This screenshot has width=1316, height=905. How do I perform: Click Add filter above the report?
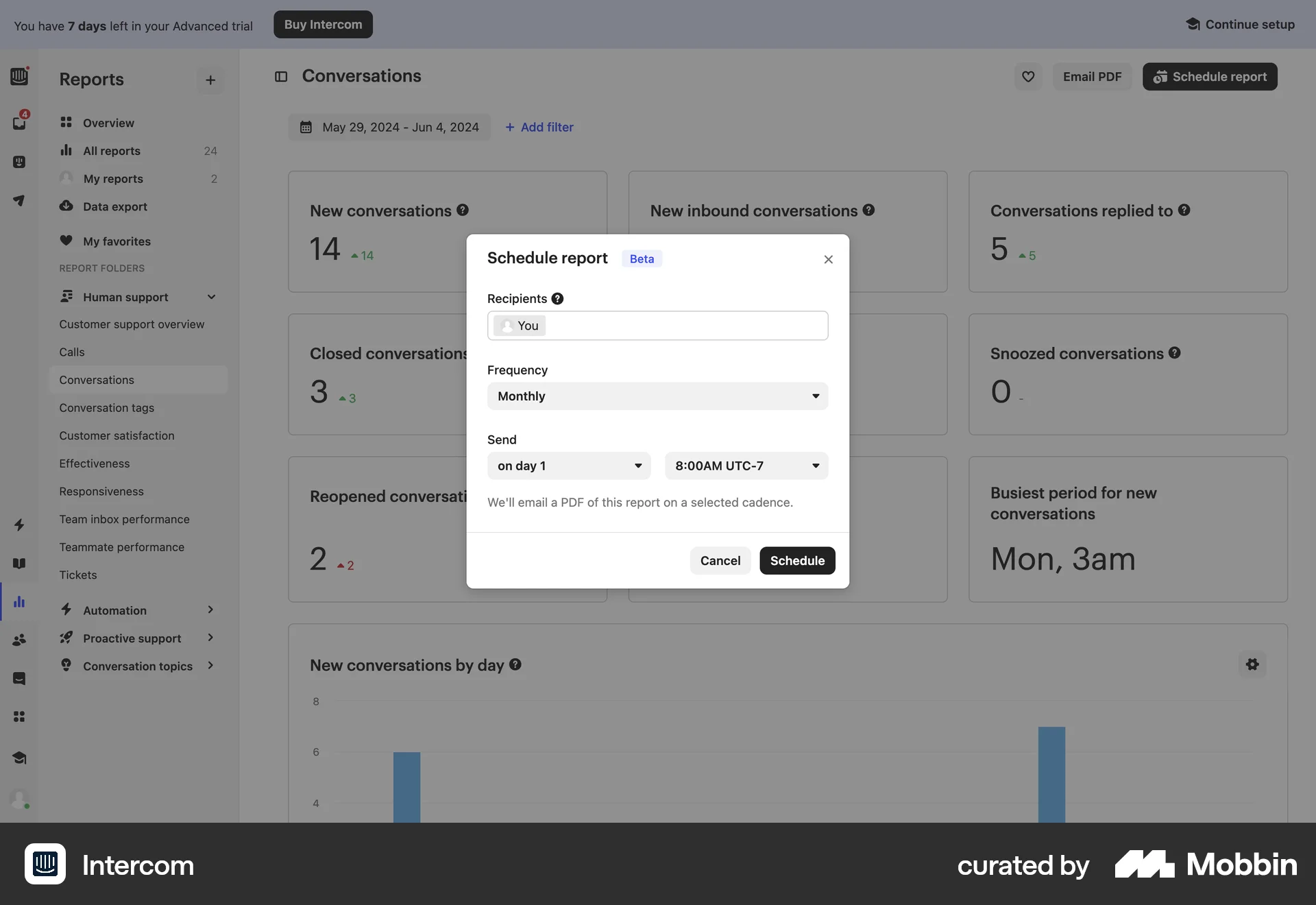pos(539,127)
